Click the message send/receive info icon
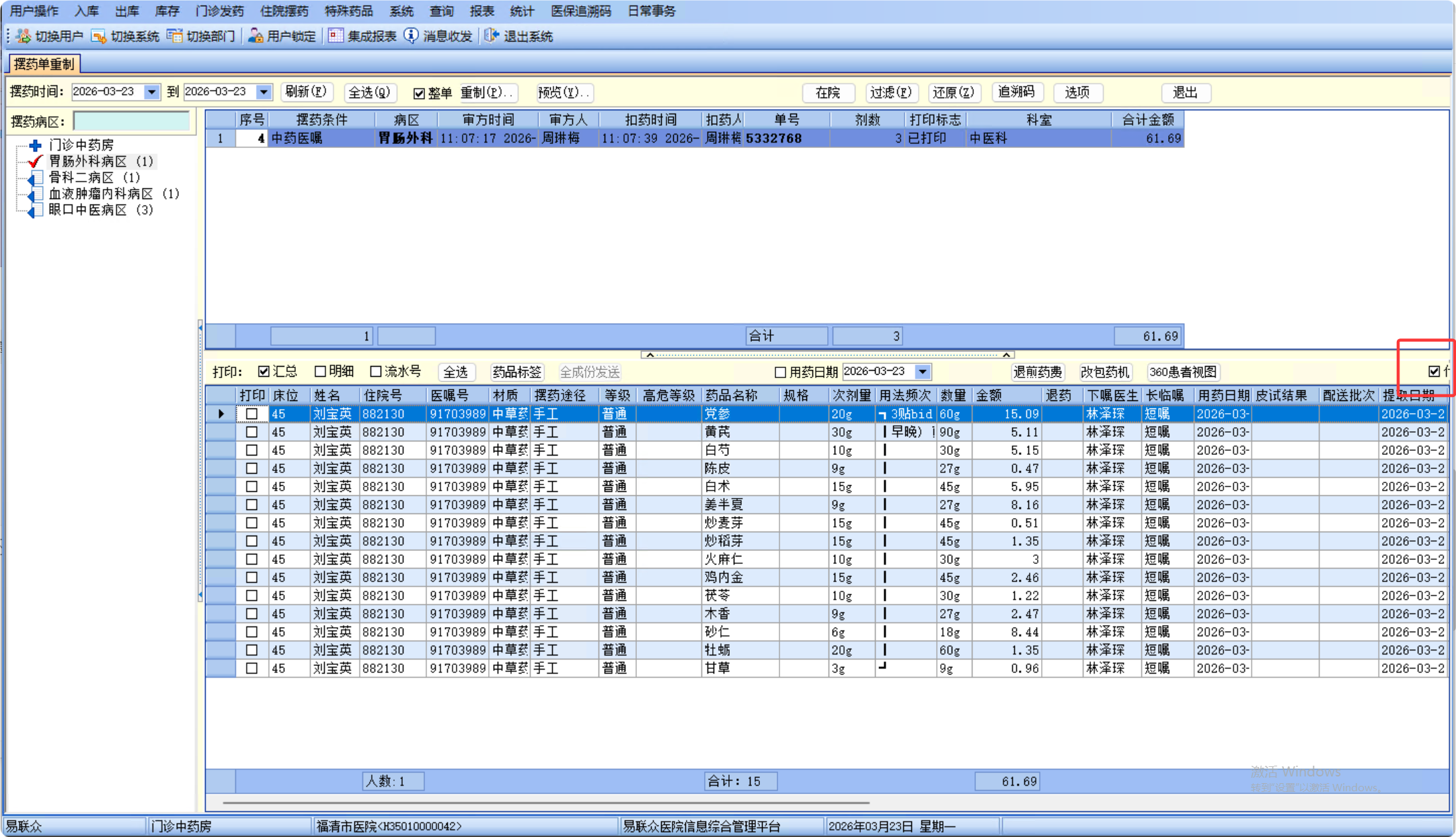 411,36
